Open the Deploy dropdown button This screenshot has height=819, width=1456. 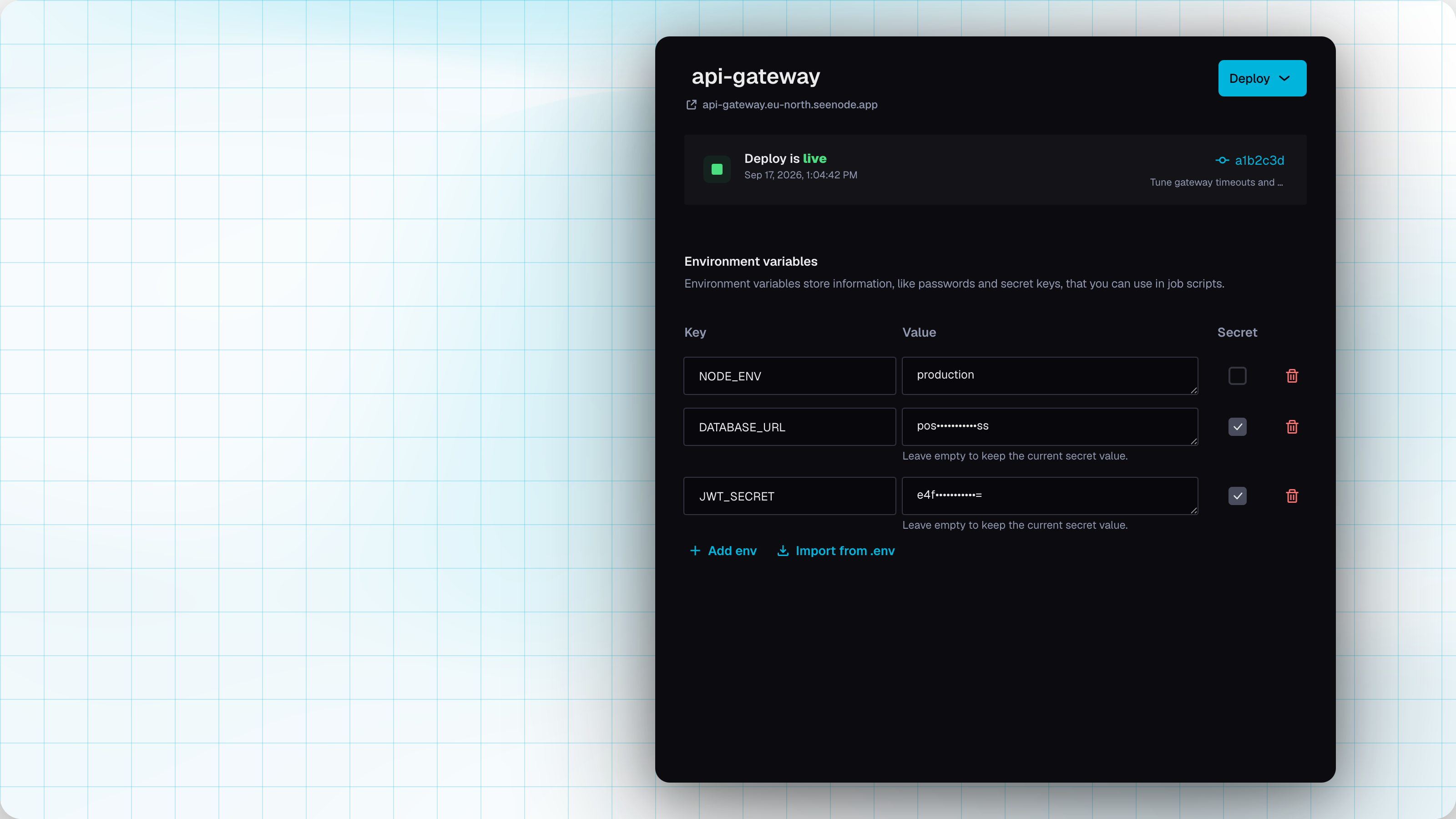click(1262, 78)
